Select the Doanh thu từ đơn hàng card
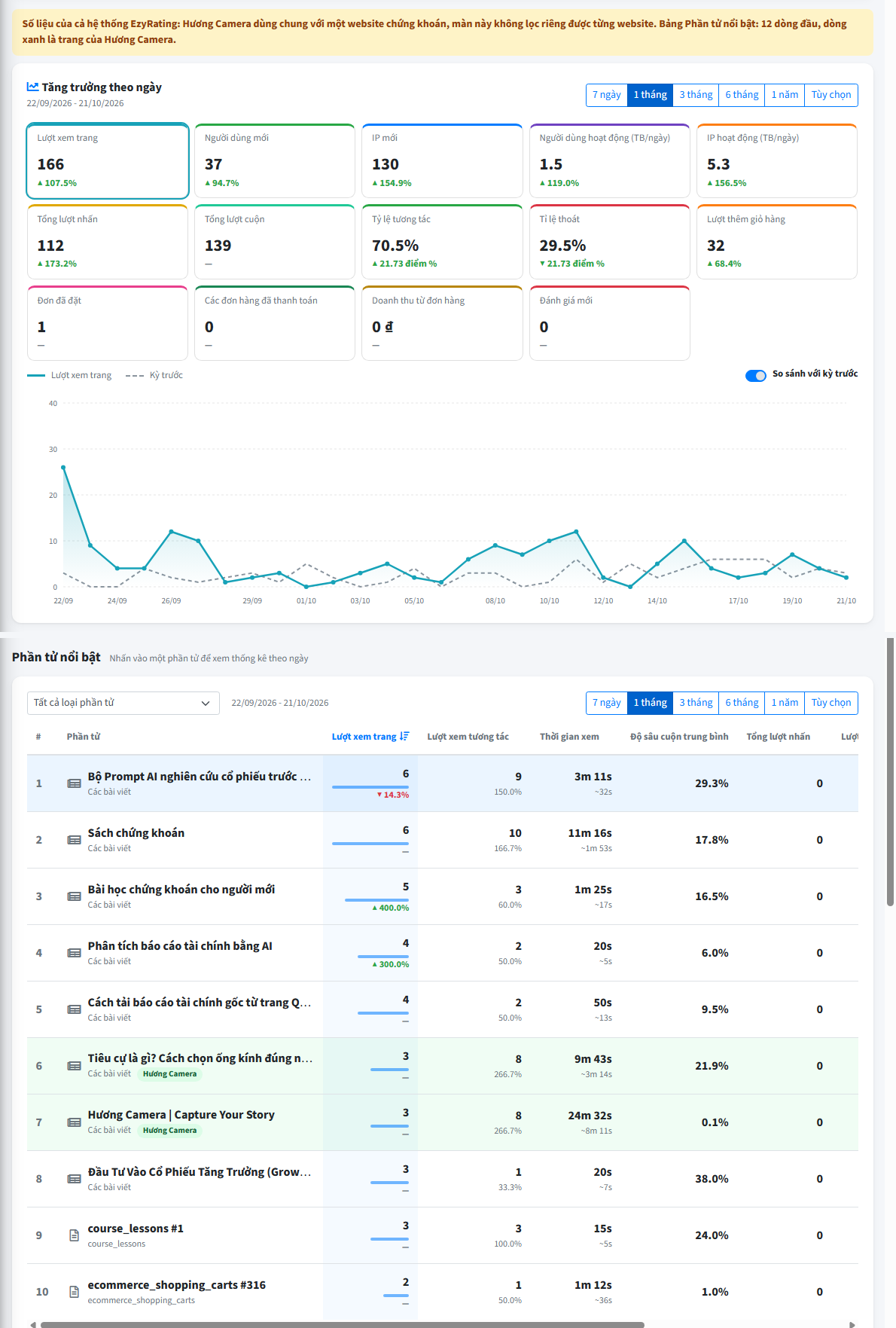Viewport: 896px width, 1328px height. point(442,323)
